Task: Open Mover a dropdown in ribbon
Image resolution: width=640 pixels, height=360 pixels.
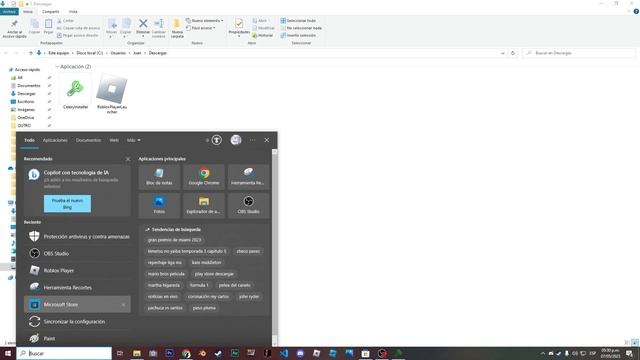Action: coord(111,28)
